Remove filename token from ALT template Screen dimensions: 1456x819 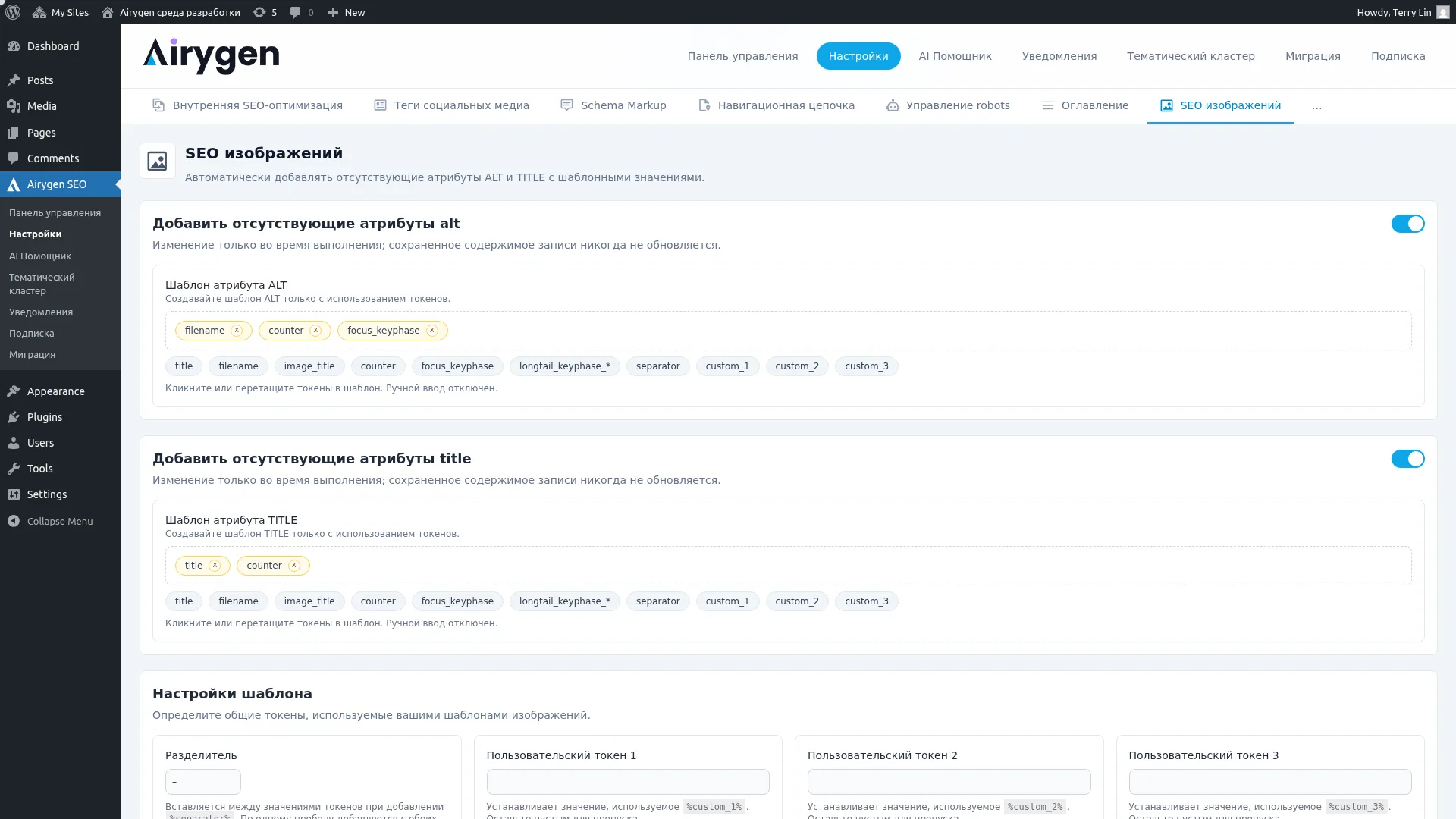click(237, 331)
